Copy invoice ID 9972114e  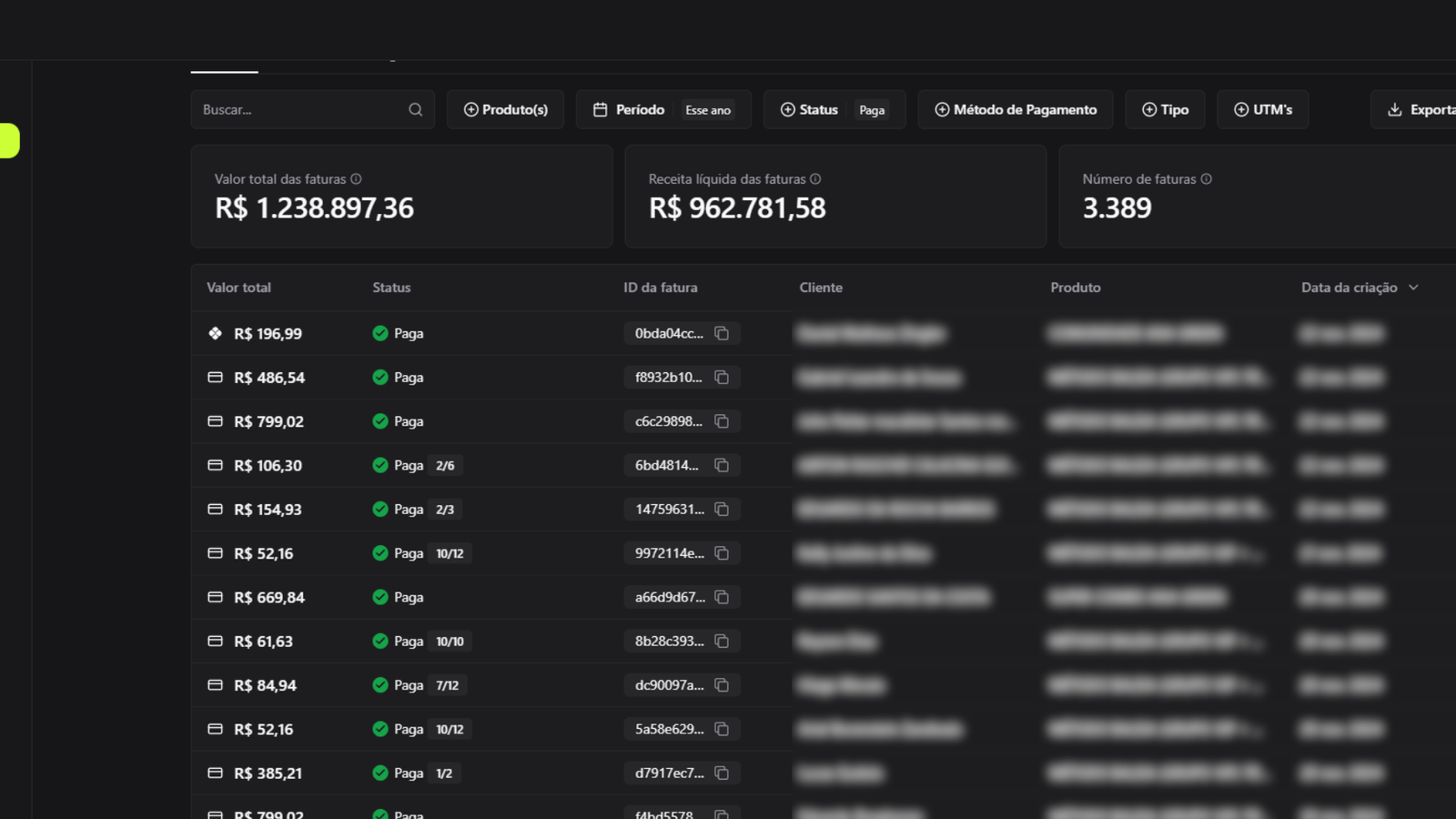[722, 553]
